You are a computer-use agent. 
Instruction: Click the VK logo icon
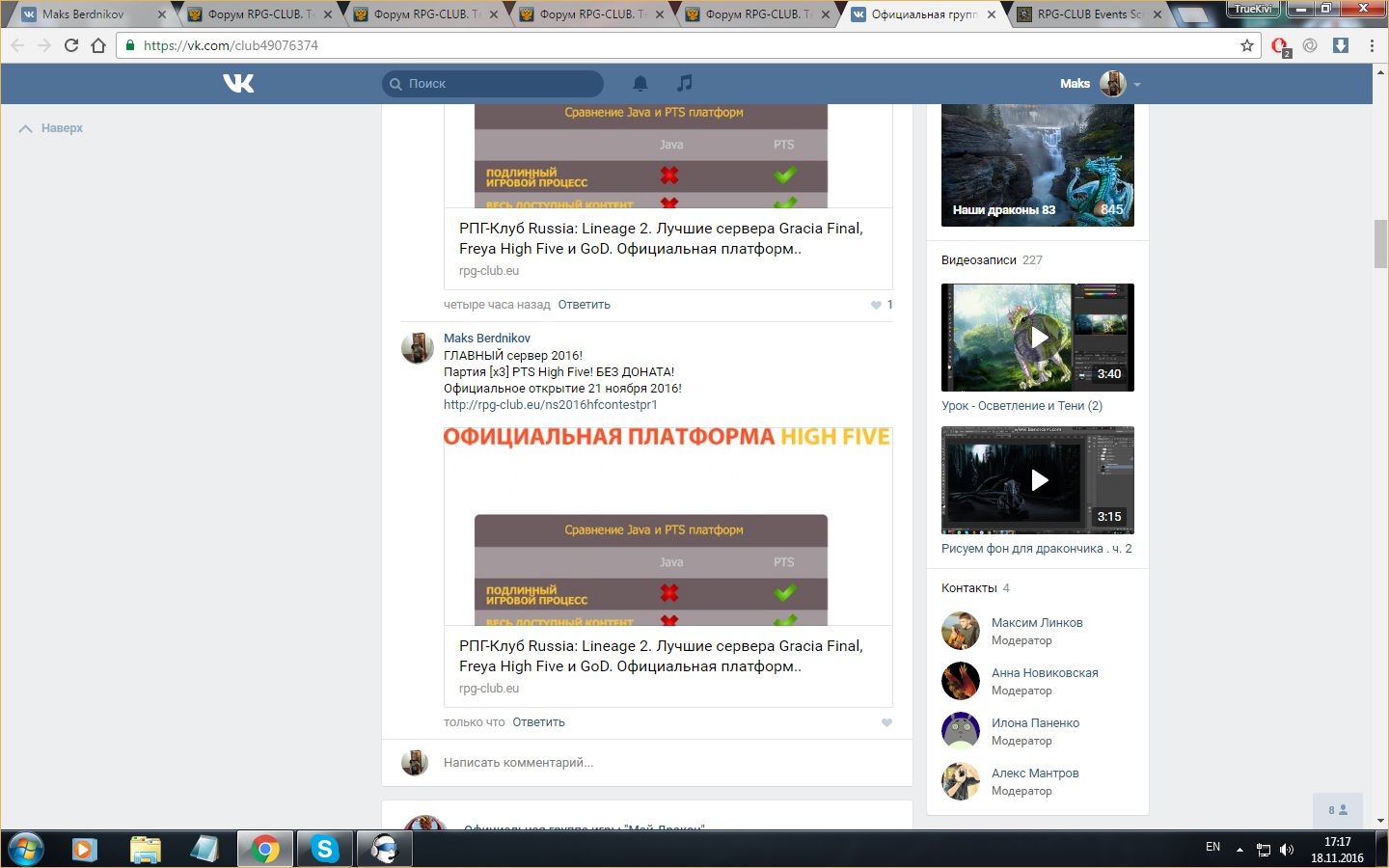[x=238, y=84]
